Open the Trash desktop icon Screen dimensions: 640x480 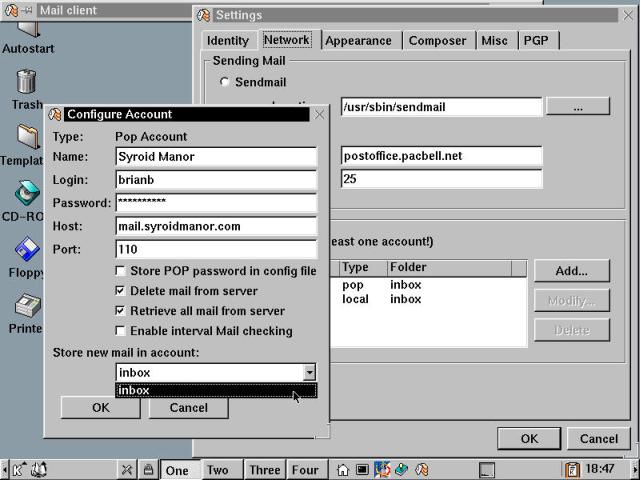(x=26, y=83)
